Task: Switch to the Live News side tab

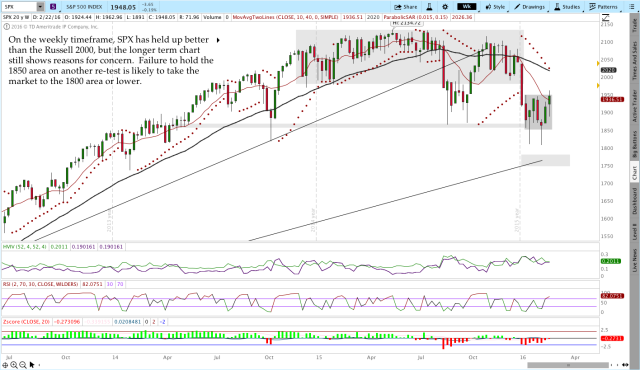Action: 634,261
